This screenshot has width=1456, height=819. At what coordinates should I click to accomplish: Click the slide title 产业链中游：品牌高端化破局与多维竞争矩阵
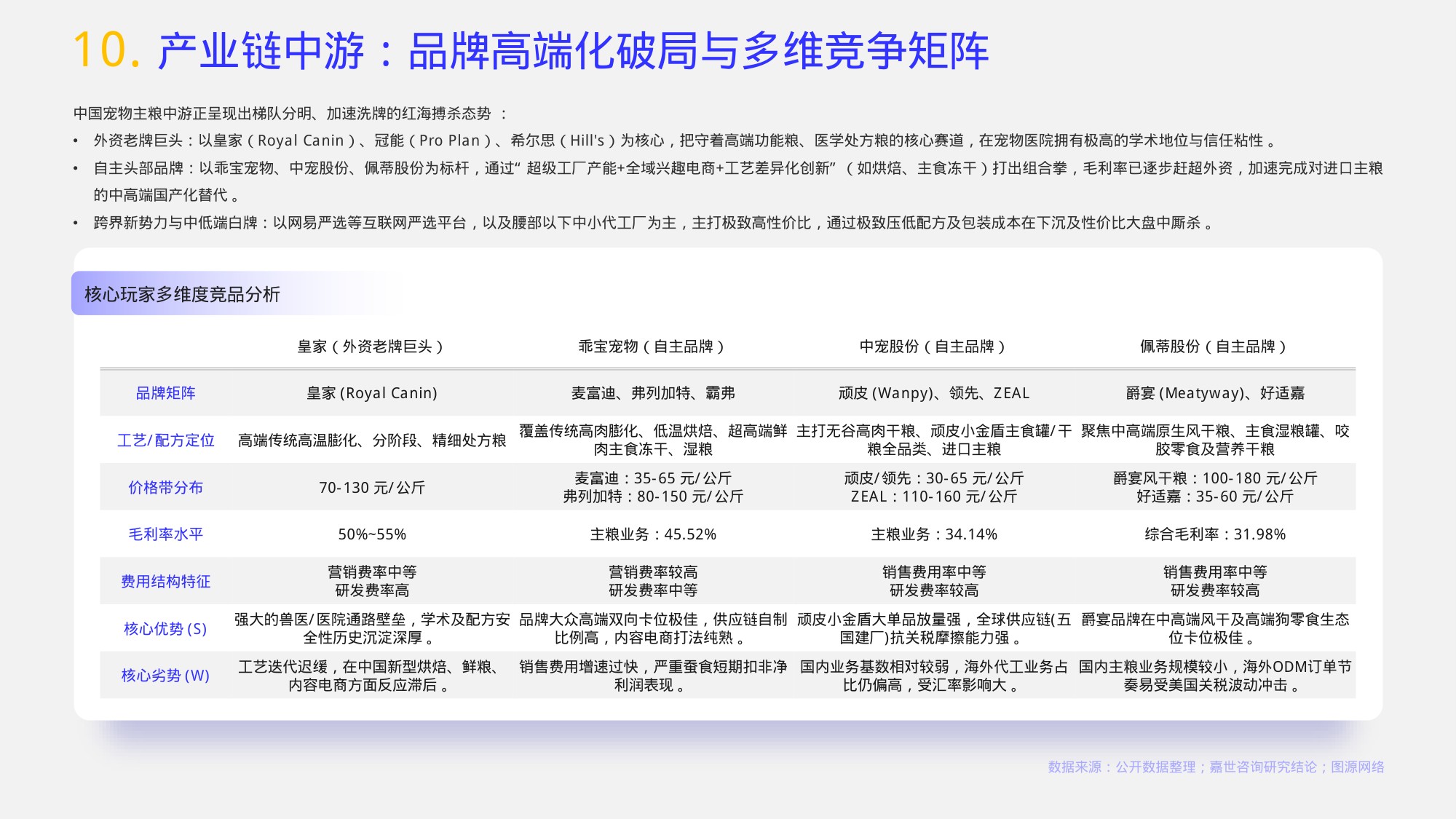click(x=573, y=51)
